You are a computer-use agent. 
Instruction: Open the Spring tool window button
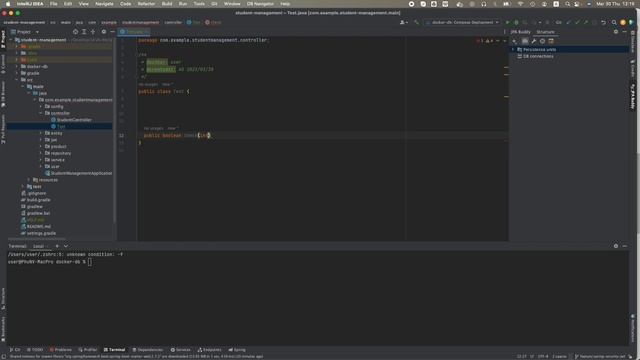click(237, 350)
